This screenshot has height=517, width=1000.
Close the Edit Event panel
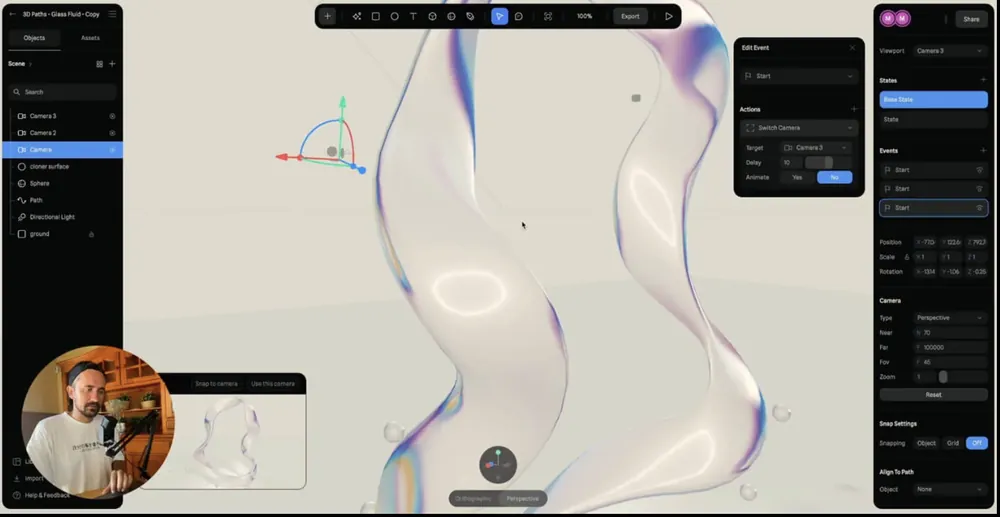click(852, 48)
